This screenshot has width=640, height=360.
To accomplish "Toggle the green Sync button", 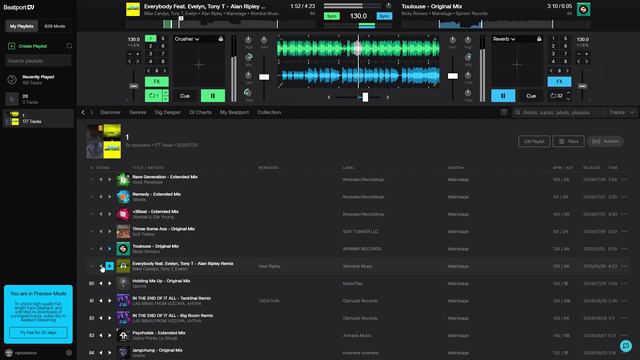I will pos(331,16).
